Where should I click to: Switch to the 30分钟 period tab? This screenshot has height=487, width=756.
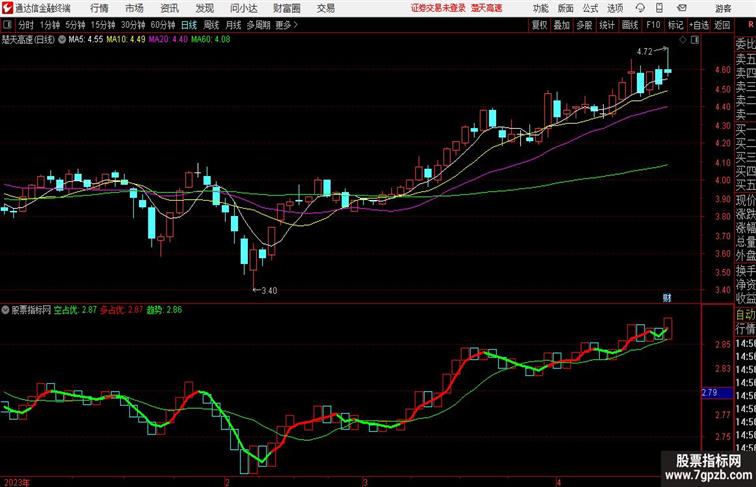pos(133,25)
